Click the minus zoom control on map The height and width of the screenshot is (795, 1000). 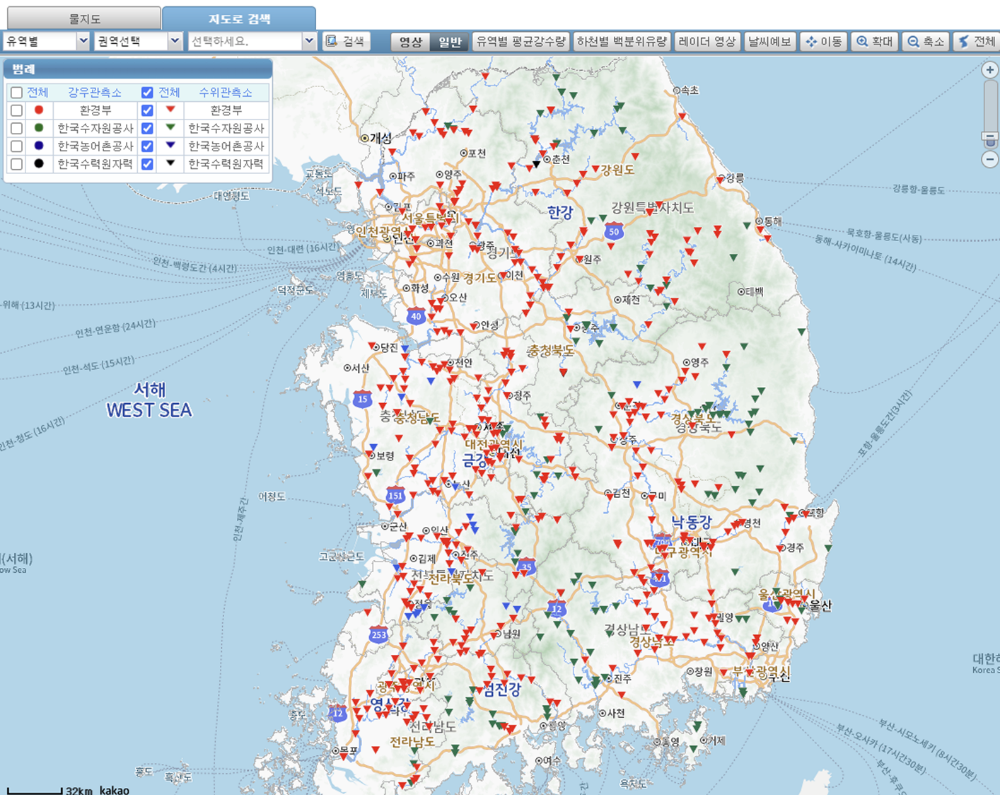[x=990, y=159]
